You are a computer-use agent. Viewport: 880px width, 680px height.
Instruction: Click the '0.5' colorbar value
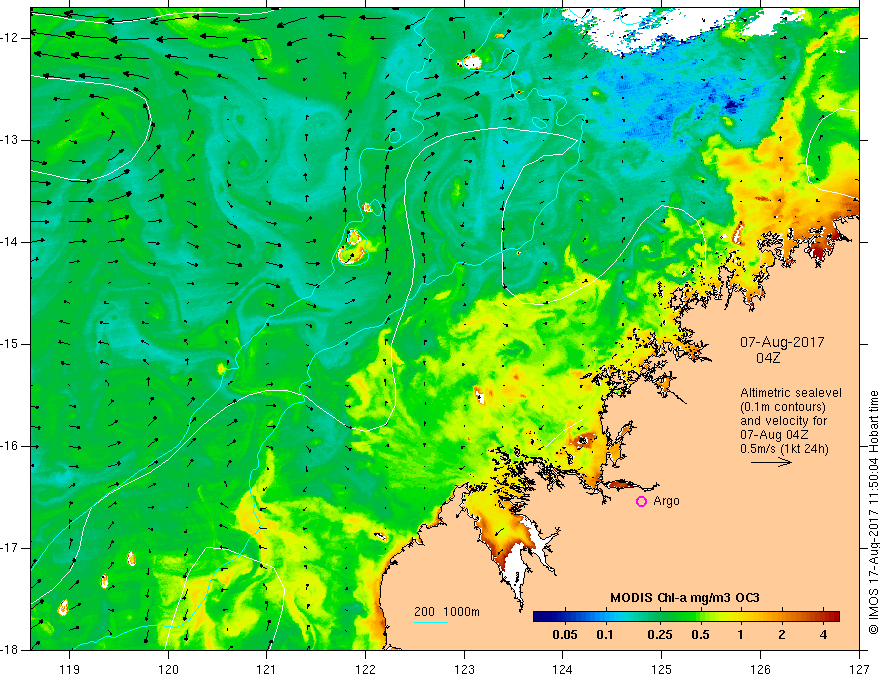[700, 635]
